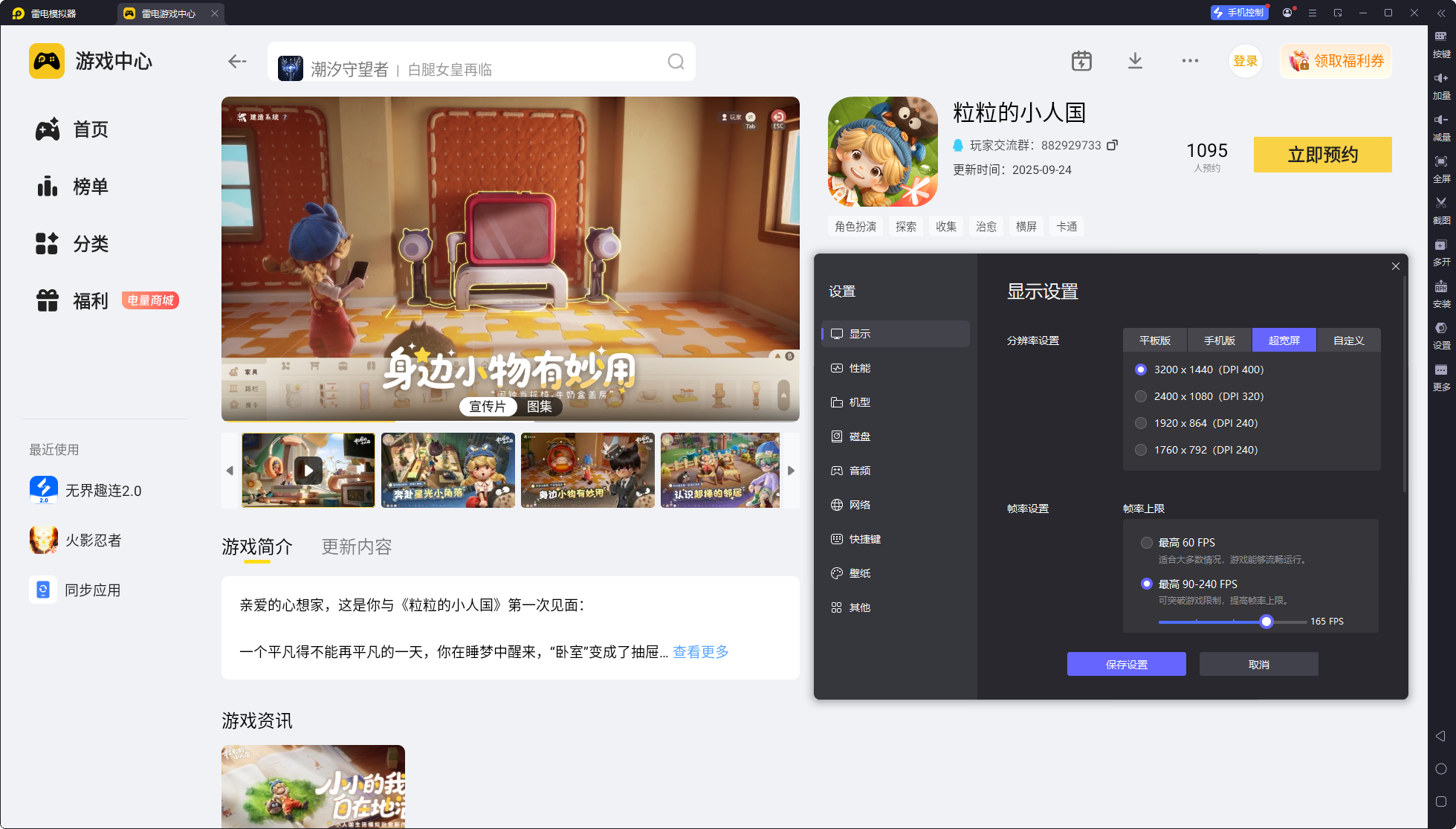Viewport: 1456px width, 829px height.
Task: Click fullscreen (全屏) icon in right sidebar
Action: click(x=1440, y=162)
